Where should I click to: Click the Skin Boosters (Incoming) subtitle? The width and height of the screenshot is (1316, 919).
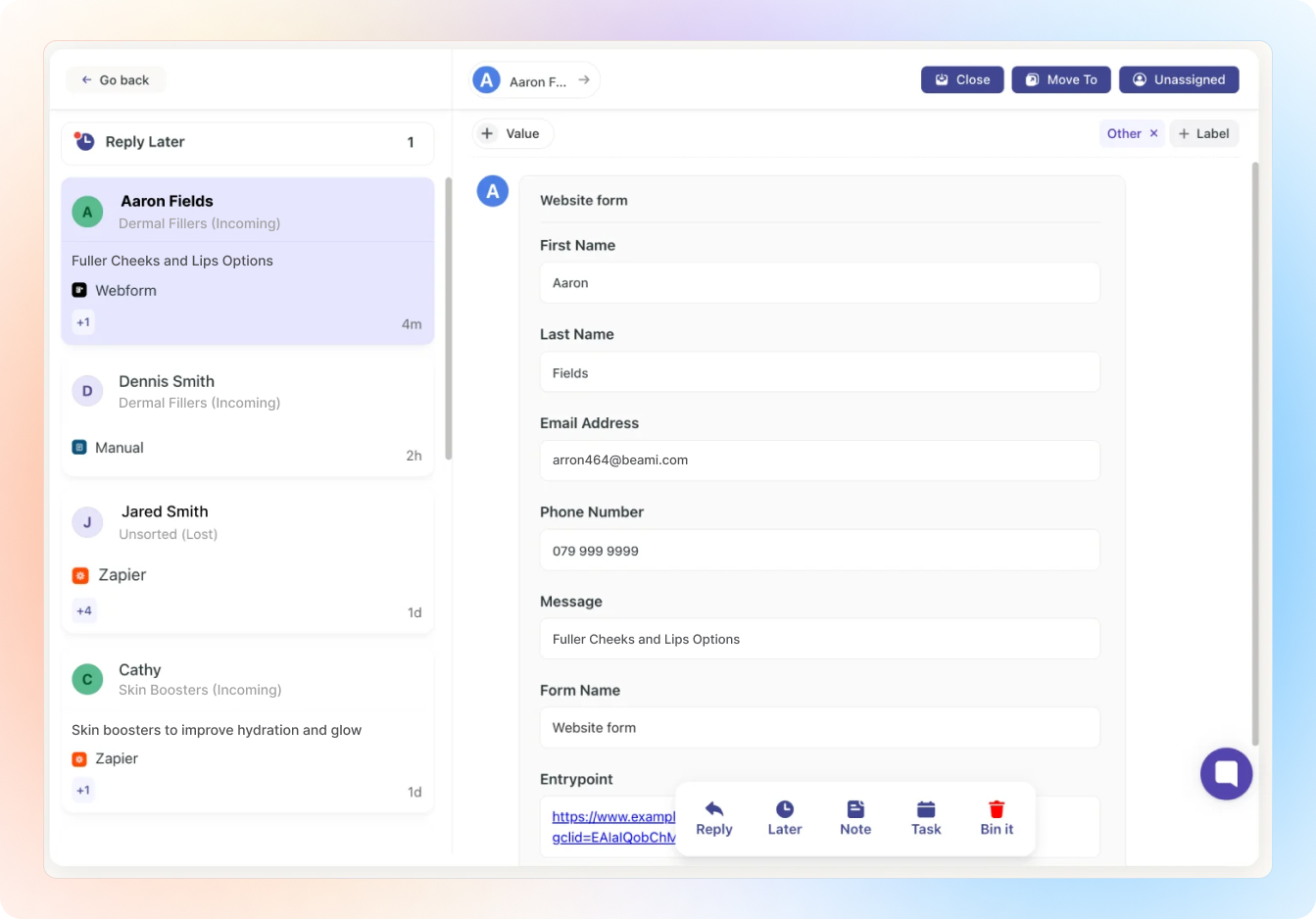click(200, 690)
